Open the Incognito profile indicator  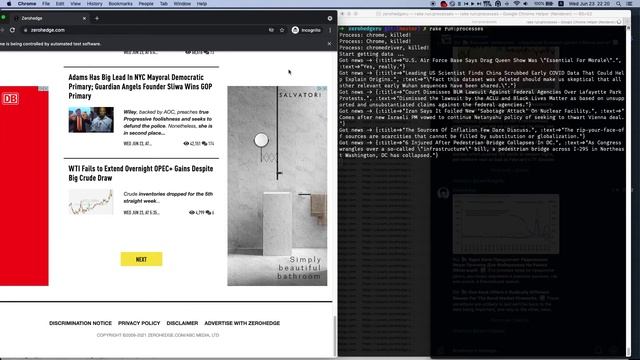click(x=306, y=30)
